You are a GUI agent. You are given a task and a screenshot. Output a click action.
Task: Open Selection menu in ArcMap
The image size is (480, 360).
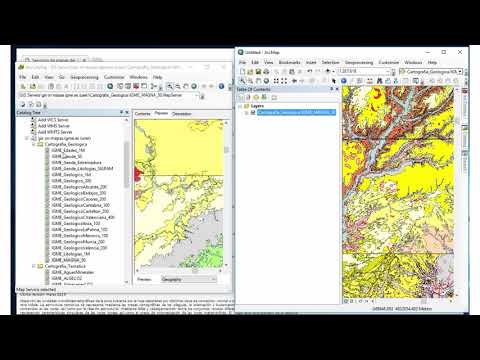click(330, 62)
